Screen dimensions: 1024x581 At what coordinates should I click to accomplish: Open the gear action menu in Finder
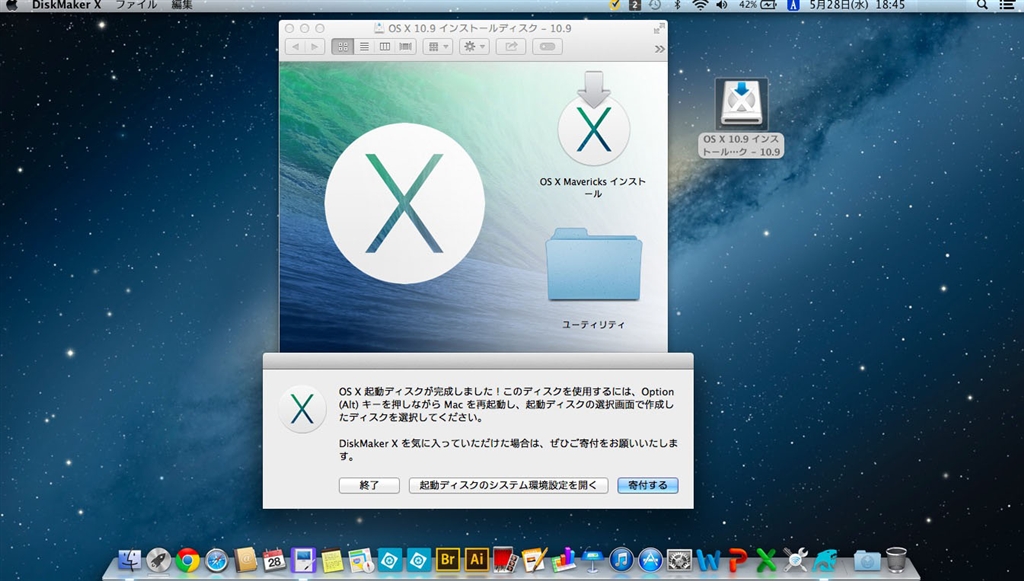474,47
